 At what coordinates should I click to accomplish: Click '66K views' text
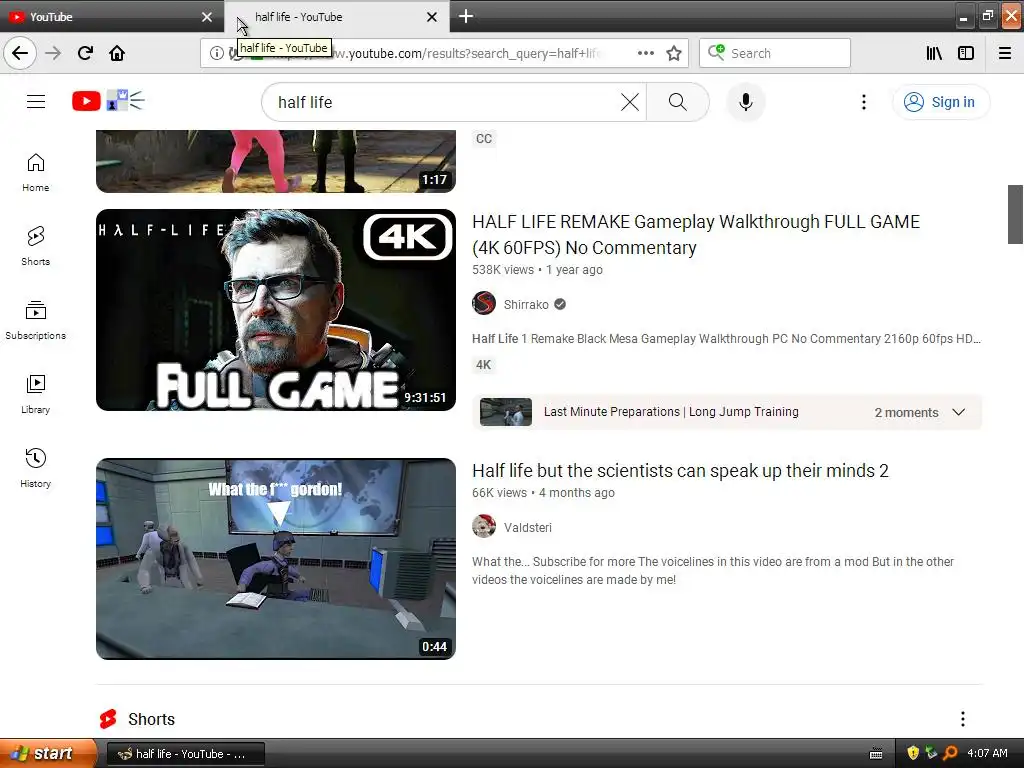[x=499, y=492]
